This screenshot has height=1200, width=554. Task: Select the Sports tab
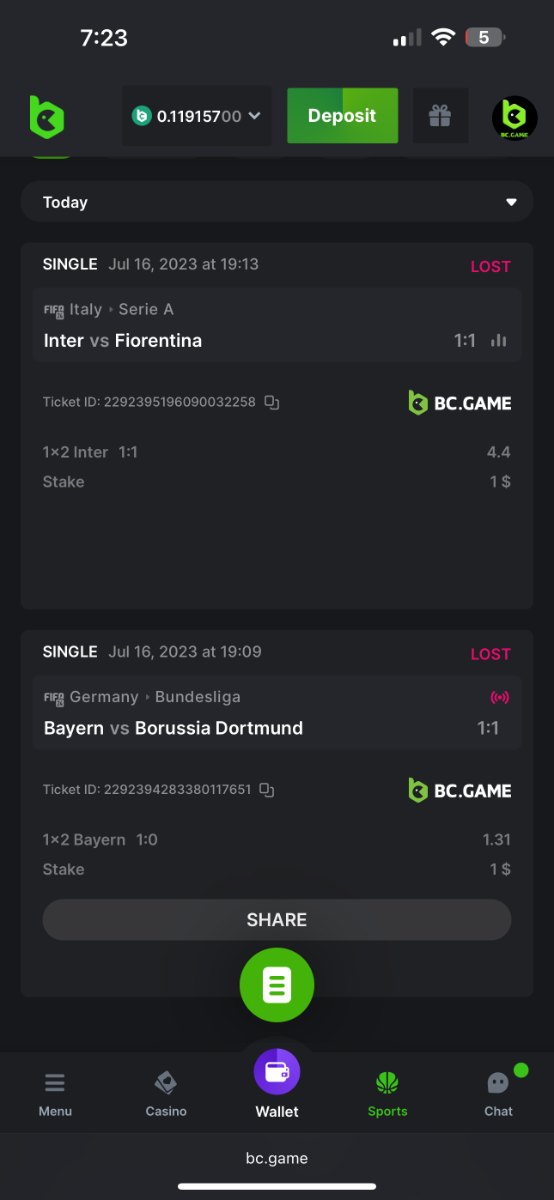387,1093
